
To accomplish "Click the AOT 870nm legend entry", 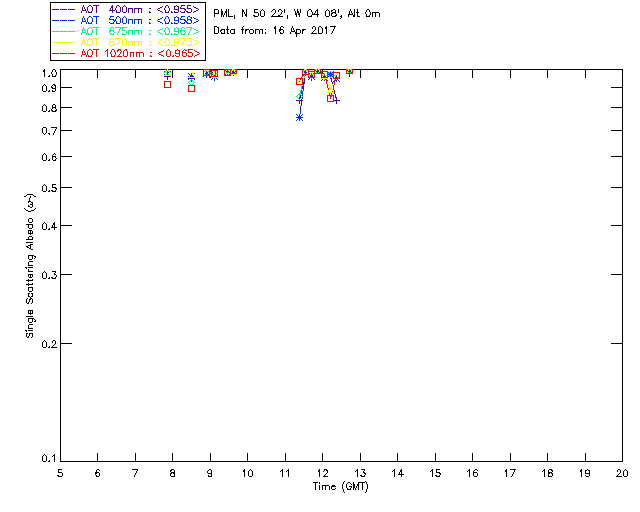I will pos(126,42).
